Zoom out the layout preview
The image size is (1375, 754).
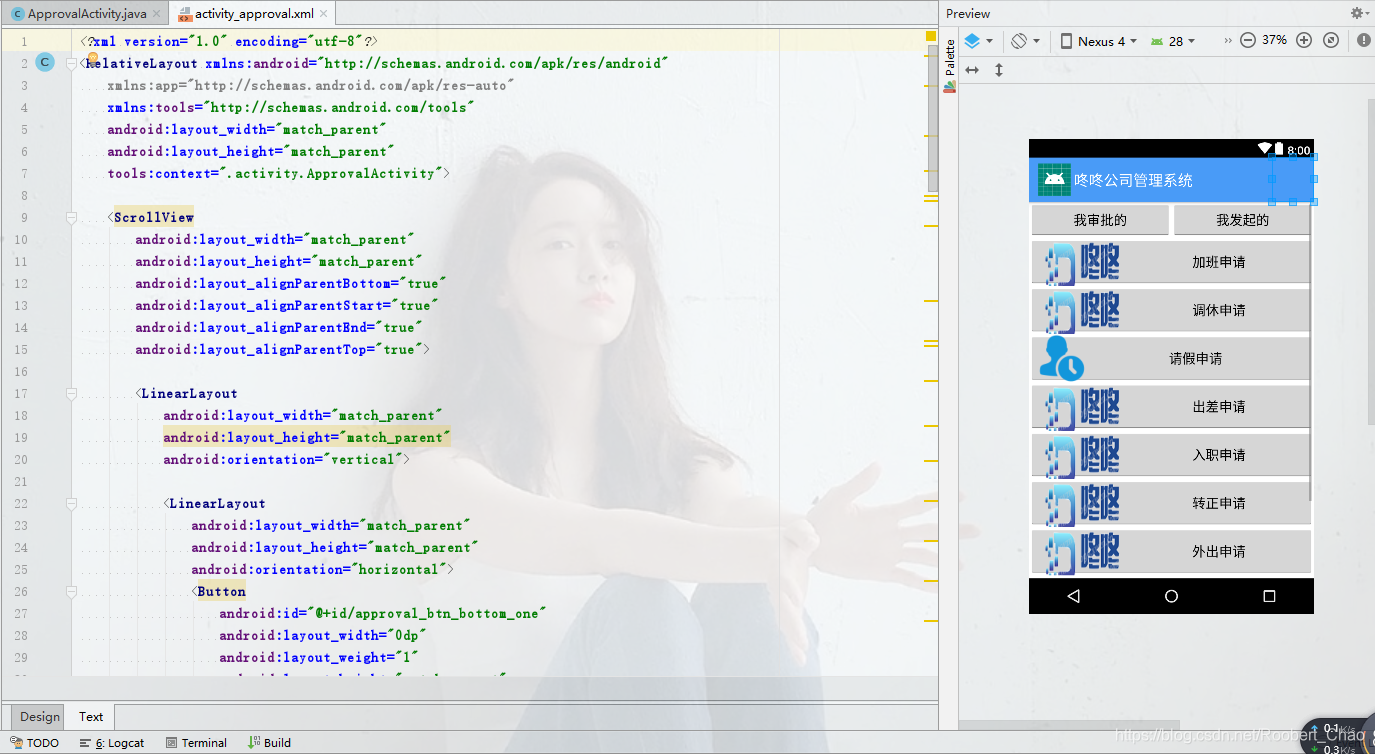(1248, 41)
